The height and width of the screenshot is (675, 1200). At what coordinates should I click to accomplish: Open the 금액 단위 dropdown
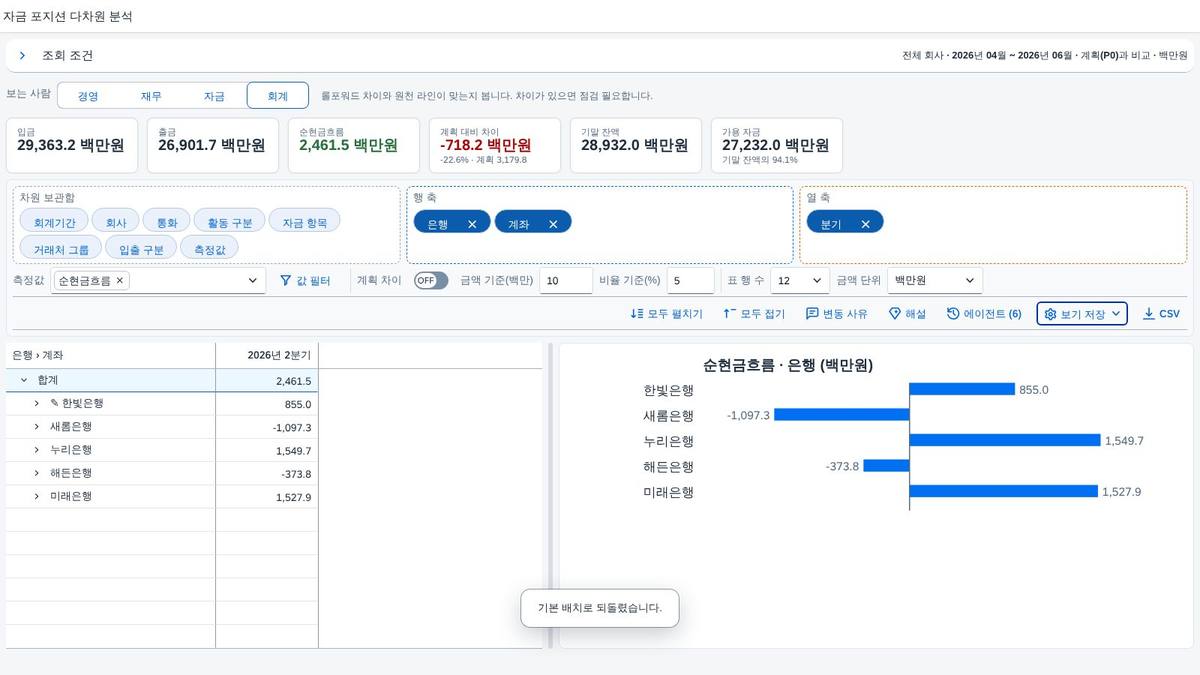pos(935,281)
